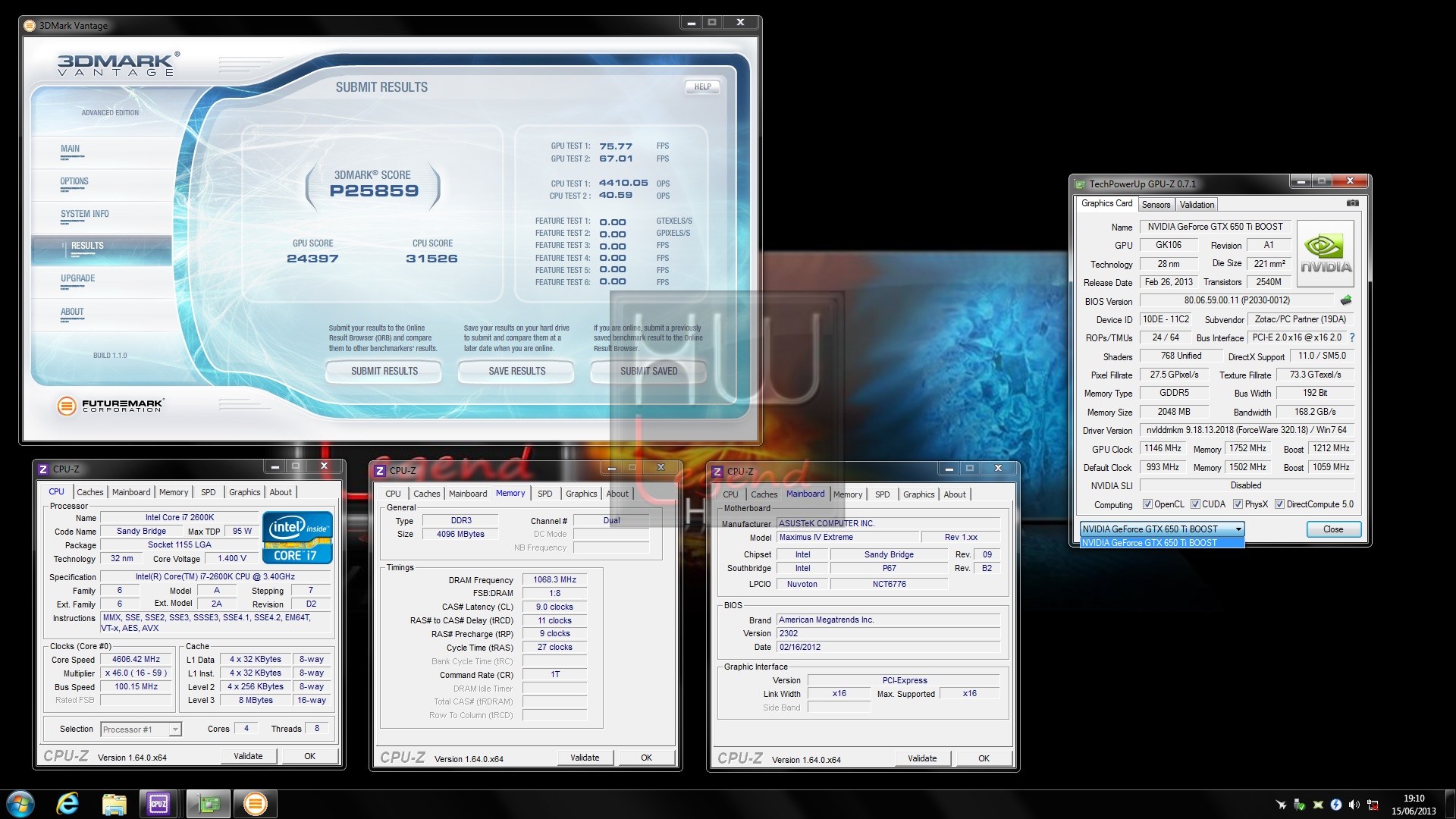Switch to GPU-Z via taskbar icon
Viewport: 1456px width, 819px height.
(208, 804)
